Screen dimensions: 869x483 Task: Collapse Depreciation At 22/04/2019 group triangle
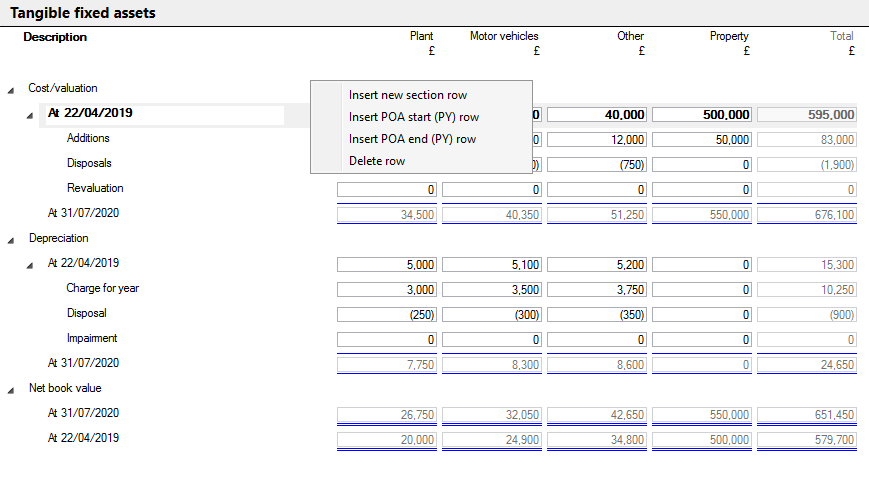tap(29, 265)
